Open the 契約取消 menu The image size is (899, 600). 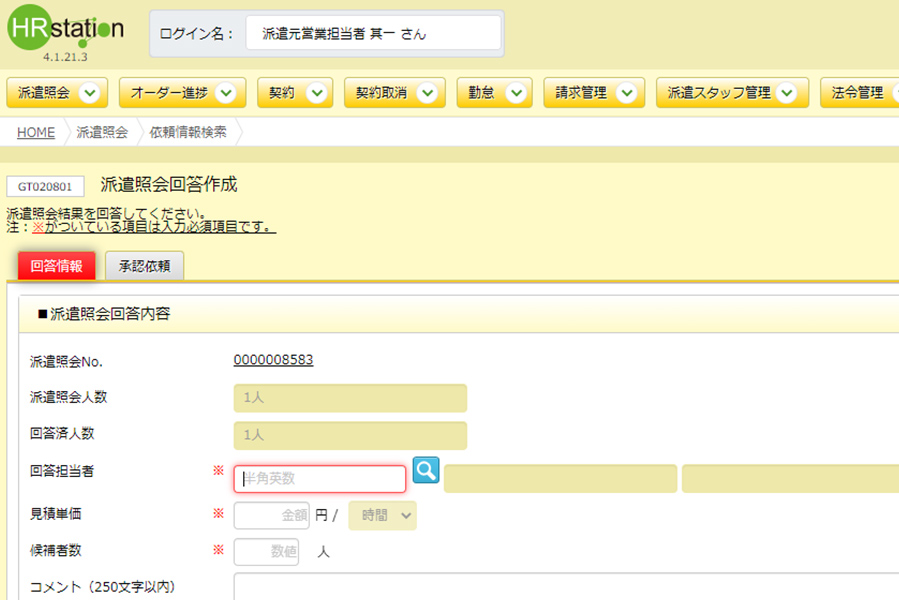[395, 93]
